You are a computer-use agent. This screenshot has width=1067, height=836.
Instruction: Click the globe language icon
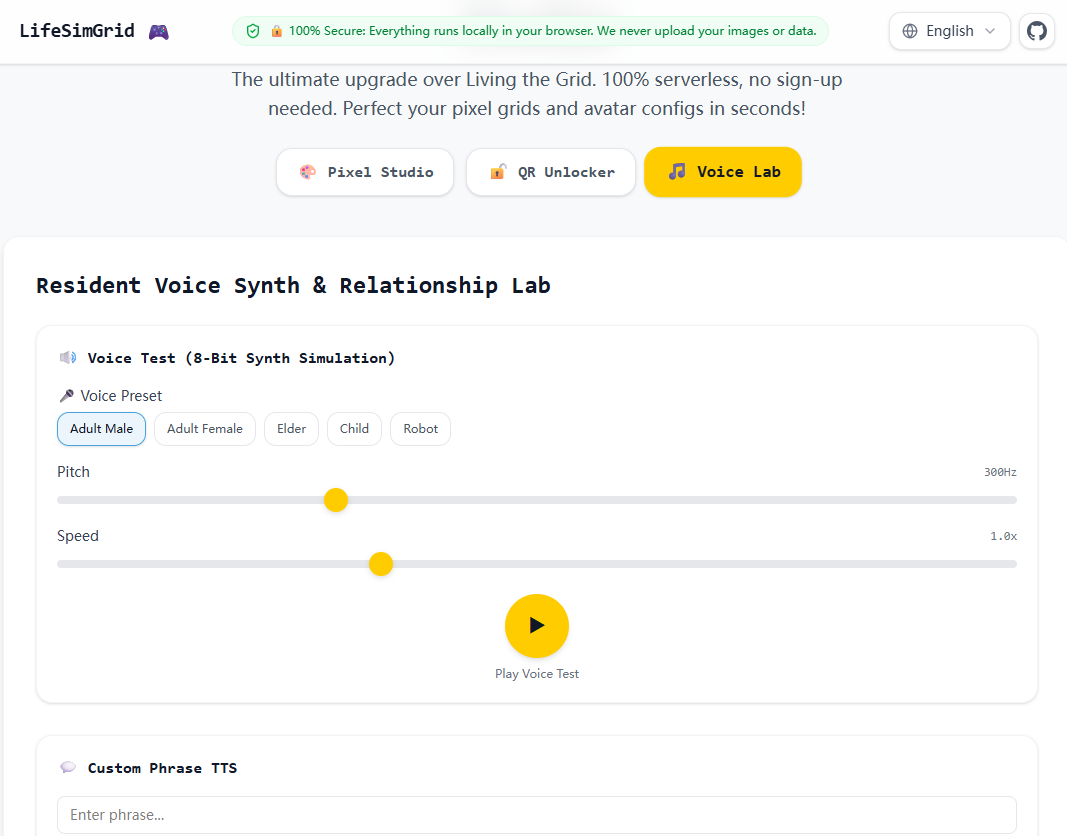coord(910,31)
